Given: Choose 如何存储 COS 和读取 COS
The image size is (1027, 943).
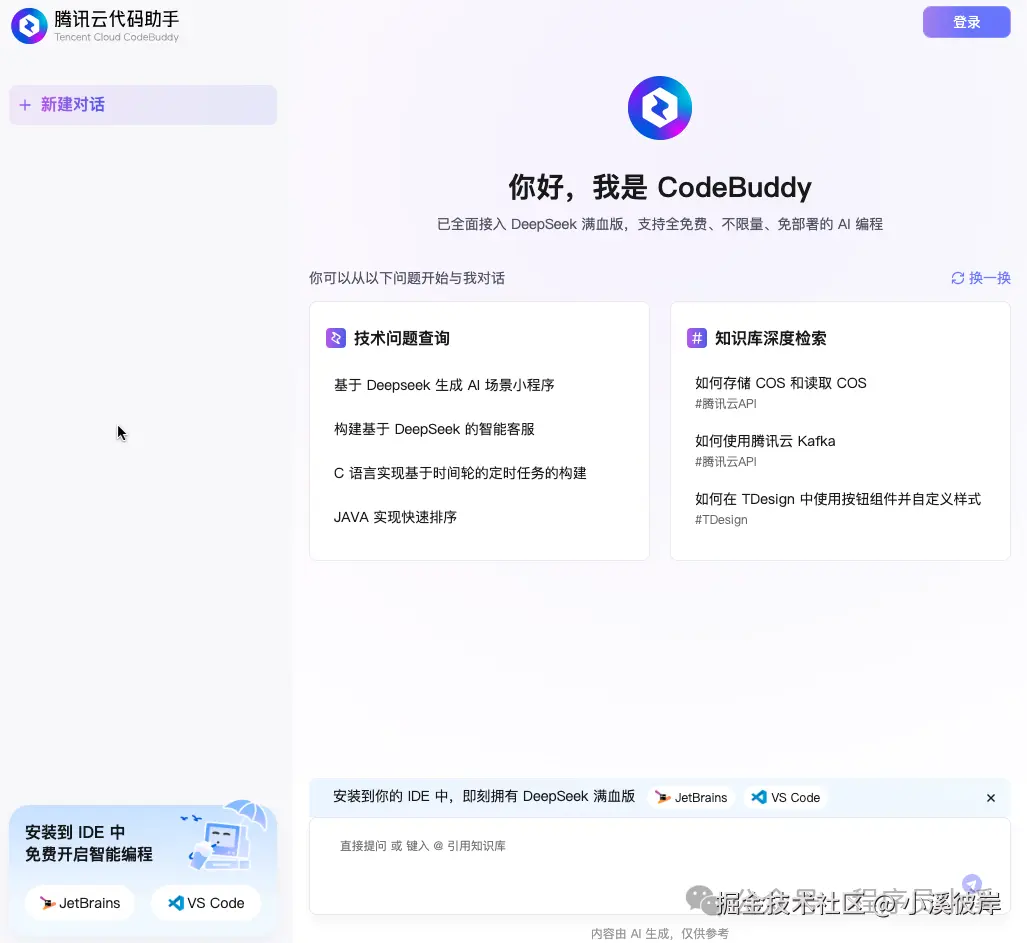Looking at the screenshot, I should pos(781,383).
